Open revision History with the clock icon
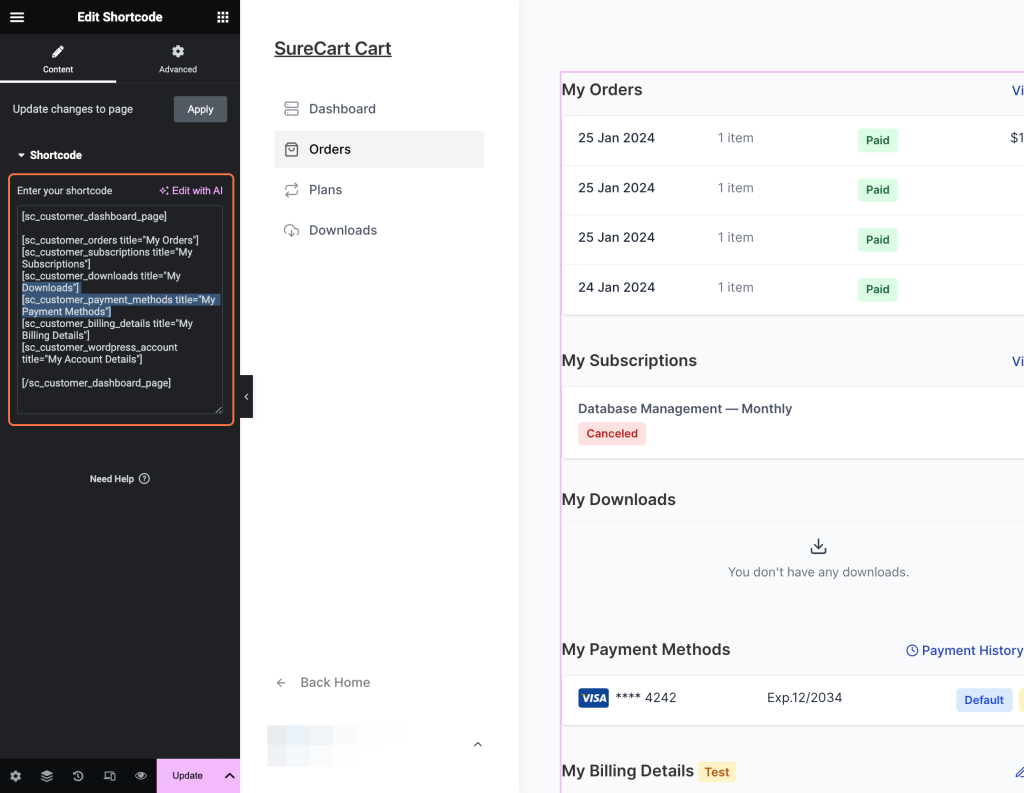The height and width of the screenshot is (793, 1024). click(x=78, y=775)
